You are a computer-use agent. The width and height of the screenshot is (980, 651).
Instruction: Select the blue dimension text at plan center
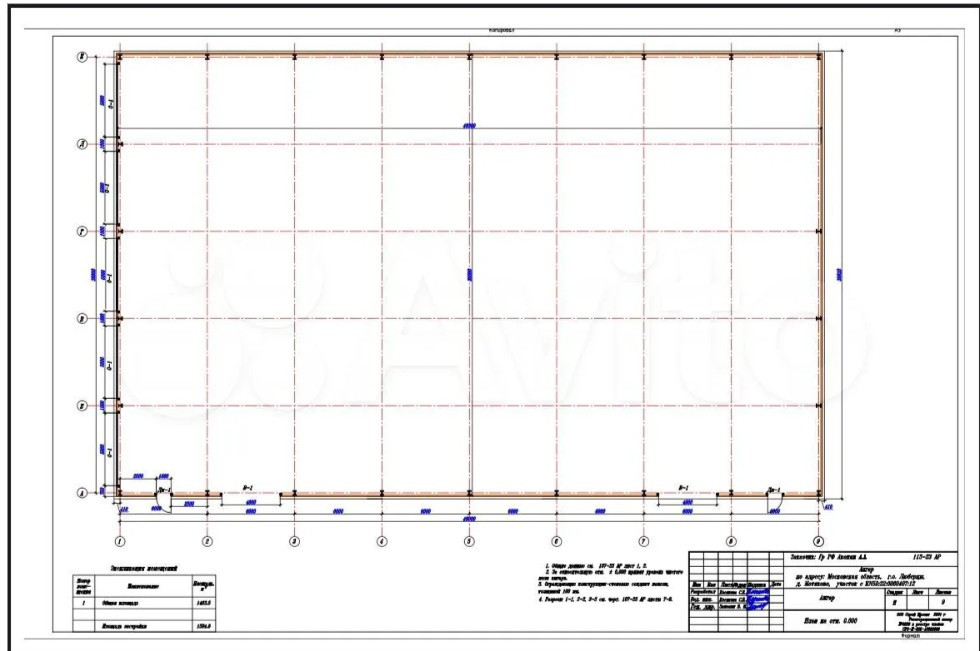[x=468, y=274]
